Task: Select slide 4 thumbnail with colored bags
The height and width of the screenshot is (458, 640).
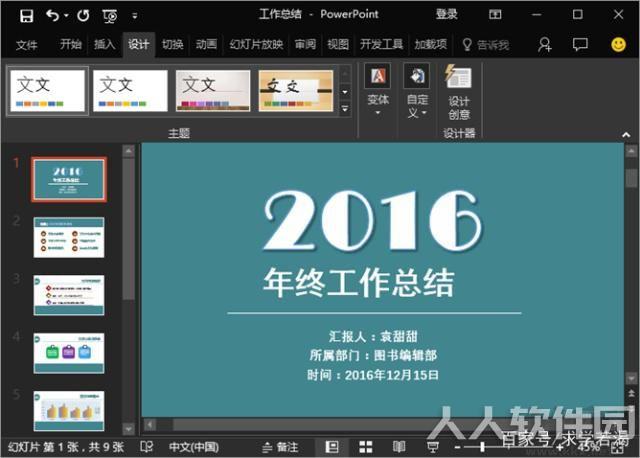Action: point(69,353)
